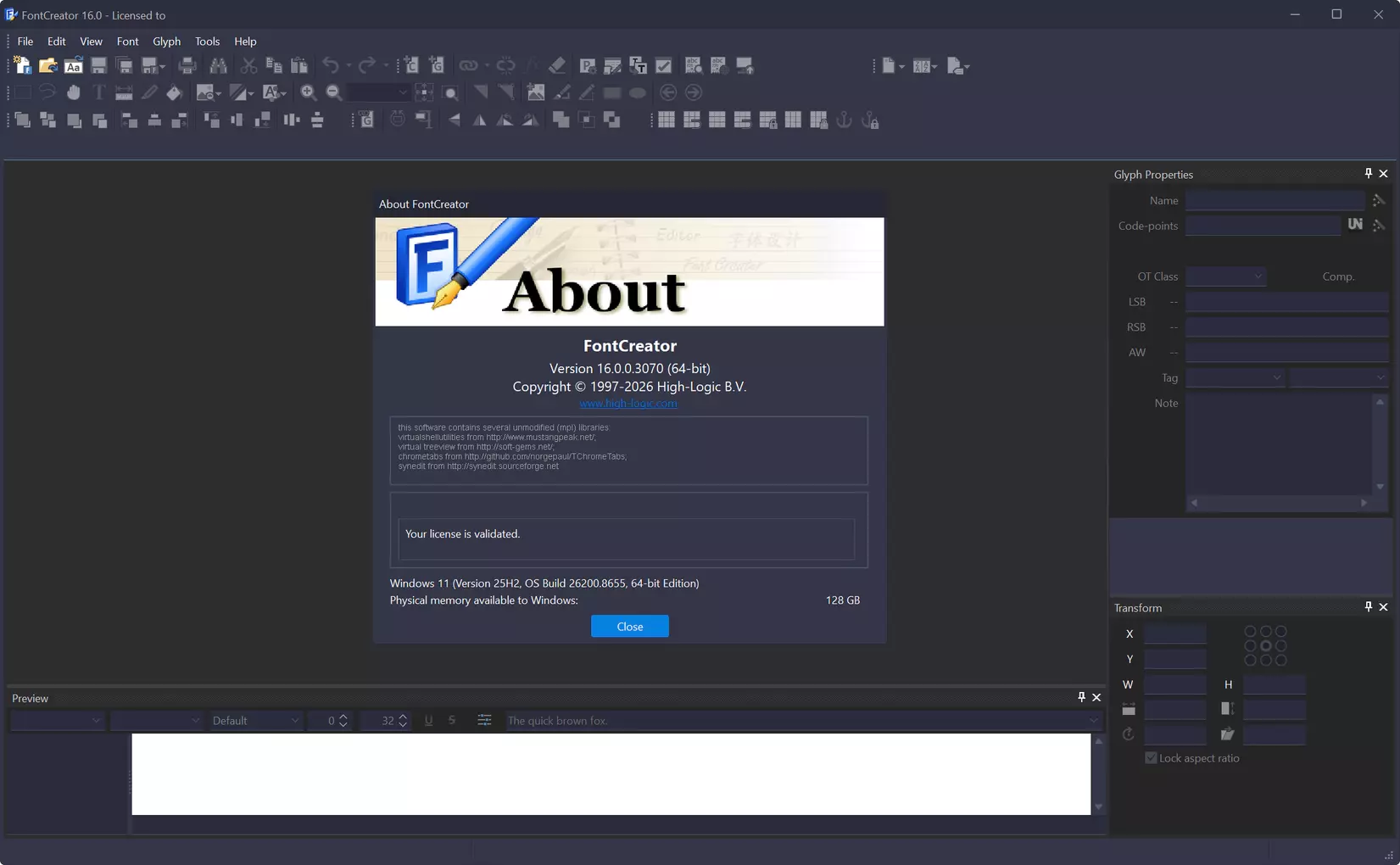The width and height of the screenshot is (1400, 865).
Task: Click the Redo arrow icon
Action: coord(366,65)
